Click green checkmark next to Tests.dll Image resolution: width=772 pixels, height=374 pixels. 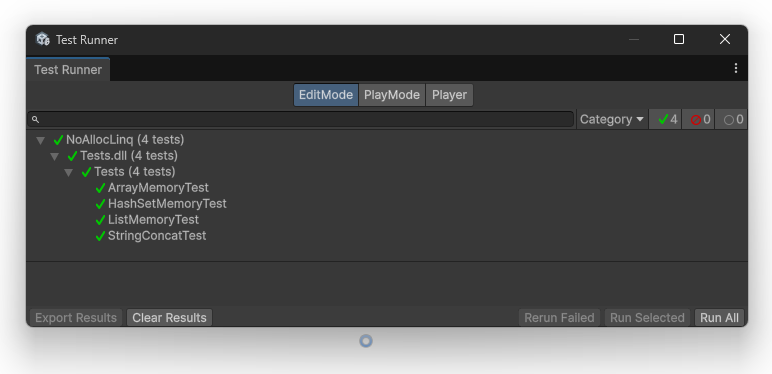tap(72, 156)
